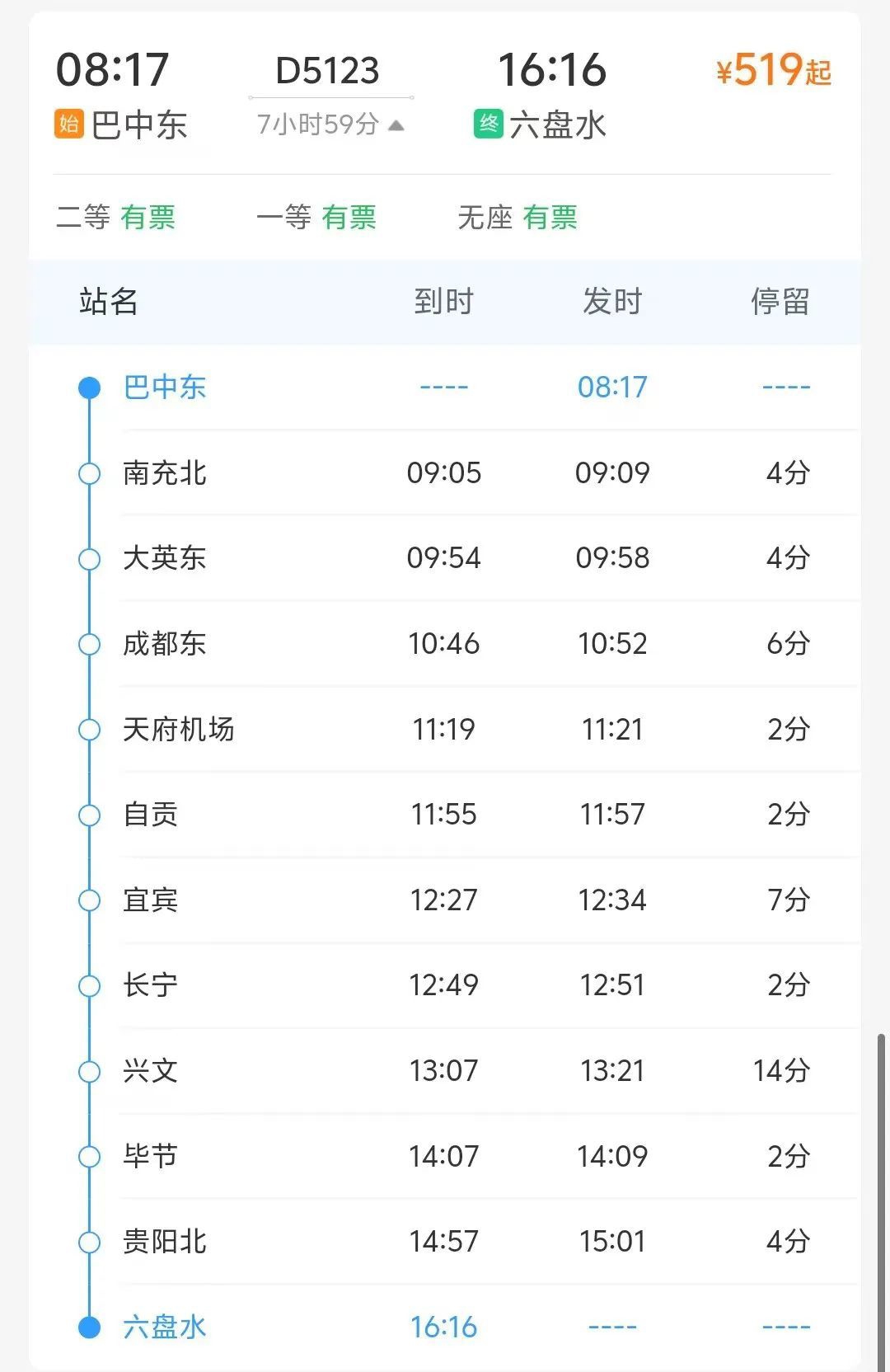Select 一等 seat with available tickets
Viewport: 890px width, 1372px height.
click(316, 218)
